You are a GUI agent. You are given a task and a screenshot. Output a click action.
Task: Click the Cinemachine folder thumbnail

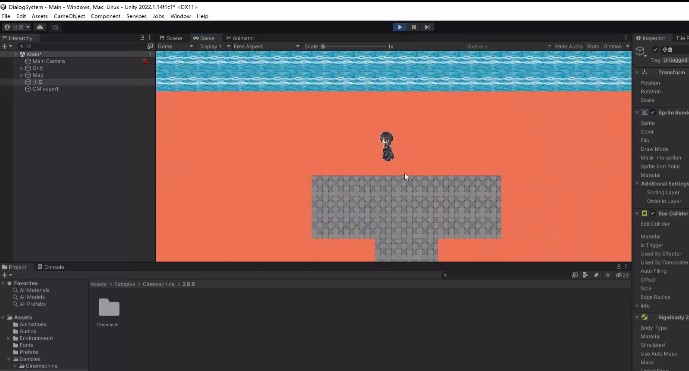pyautogui.click(x=109, y=307)
